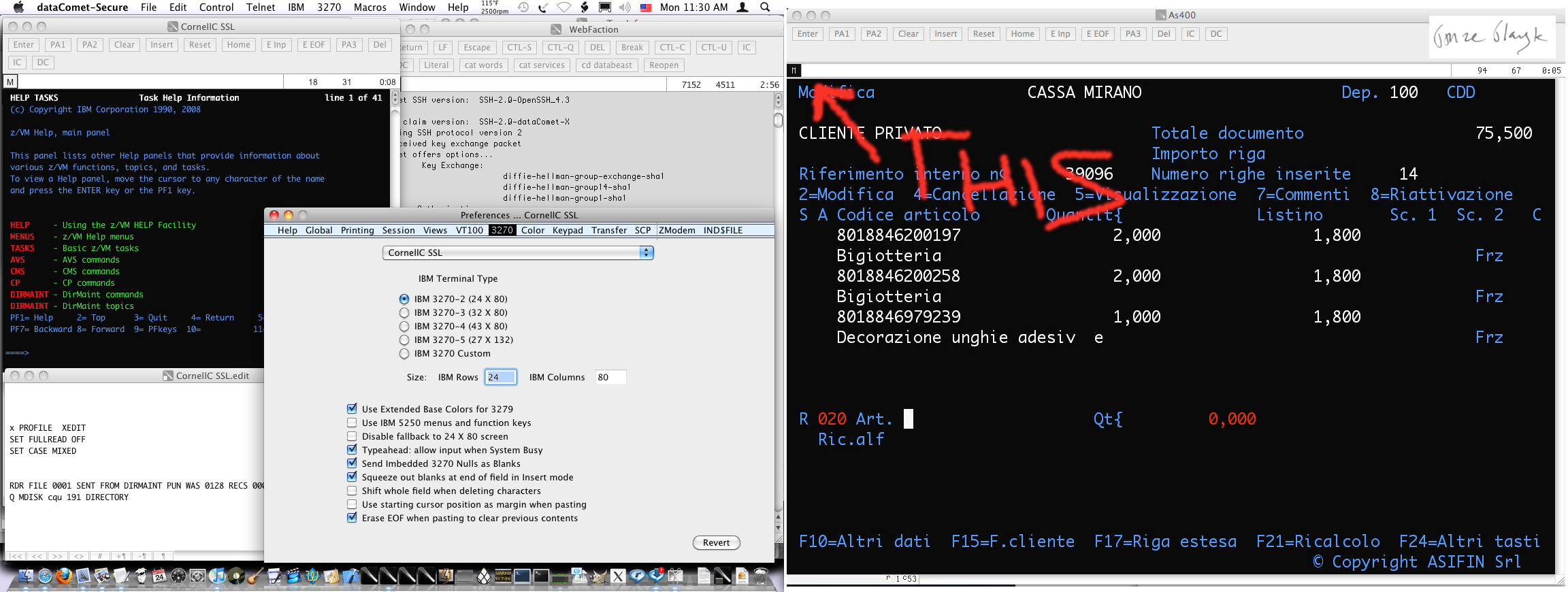Enable Disable fallback to 24 X 80 screen
This screenshot has width=1568, height=592.
click(x=352, y=436)
